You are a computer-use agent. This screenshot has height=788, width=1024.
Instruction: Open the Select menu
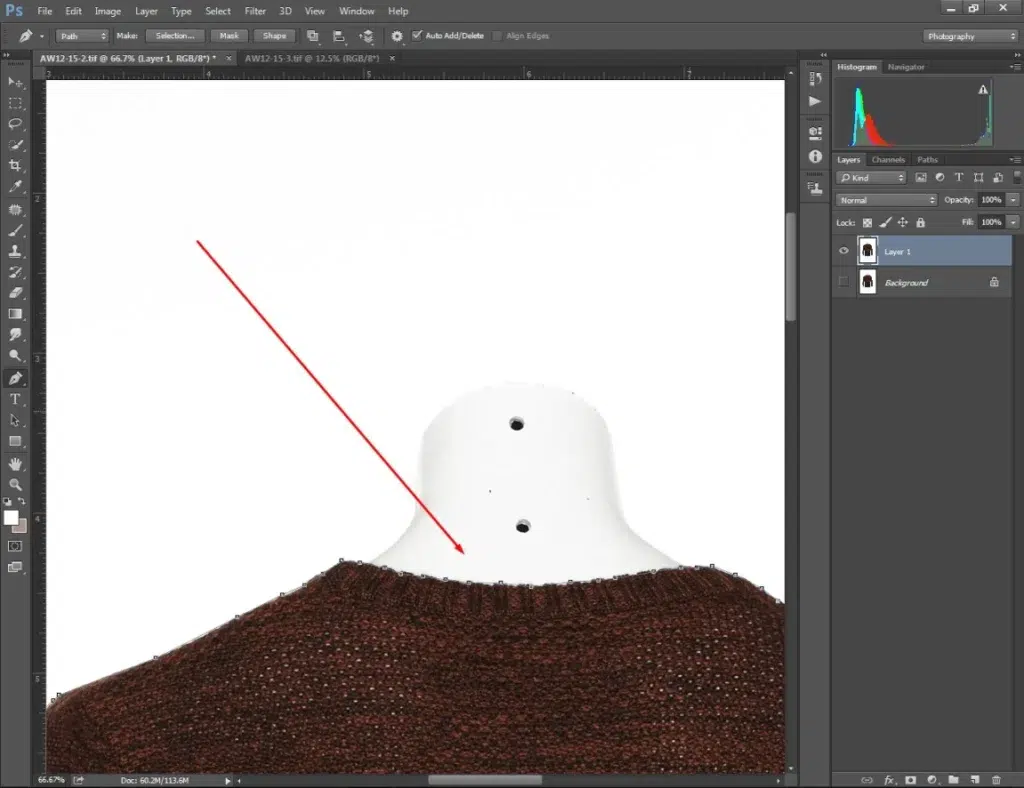coord(217,11)
